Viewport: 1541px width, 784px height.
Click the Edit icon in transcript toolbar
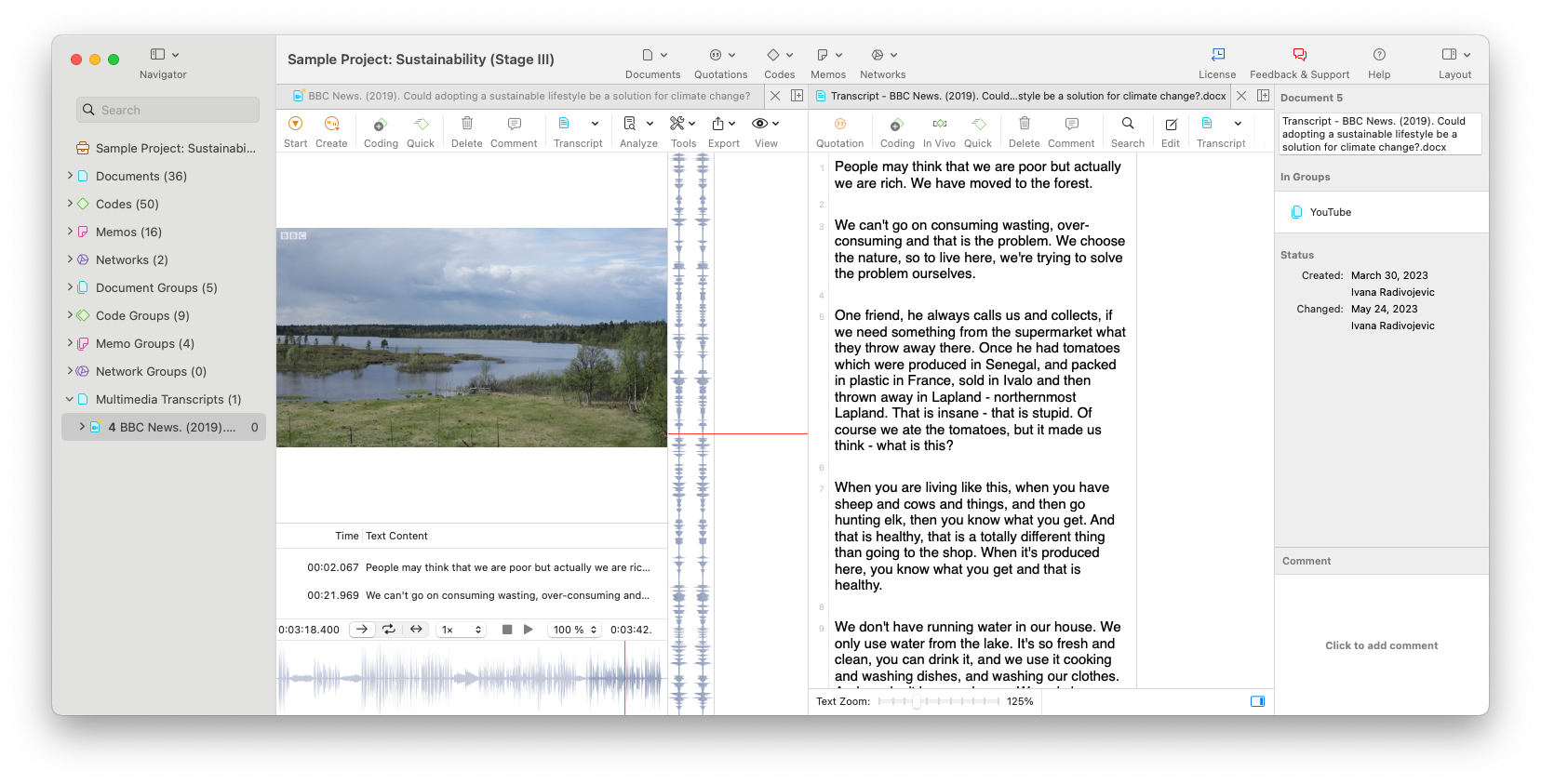tap(1171, 125)
